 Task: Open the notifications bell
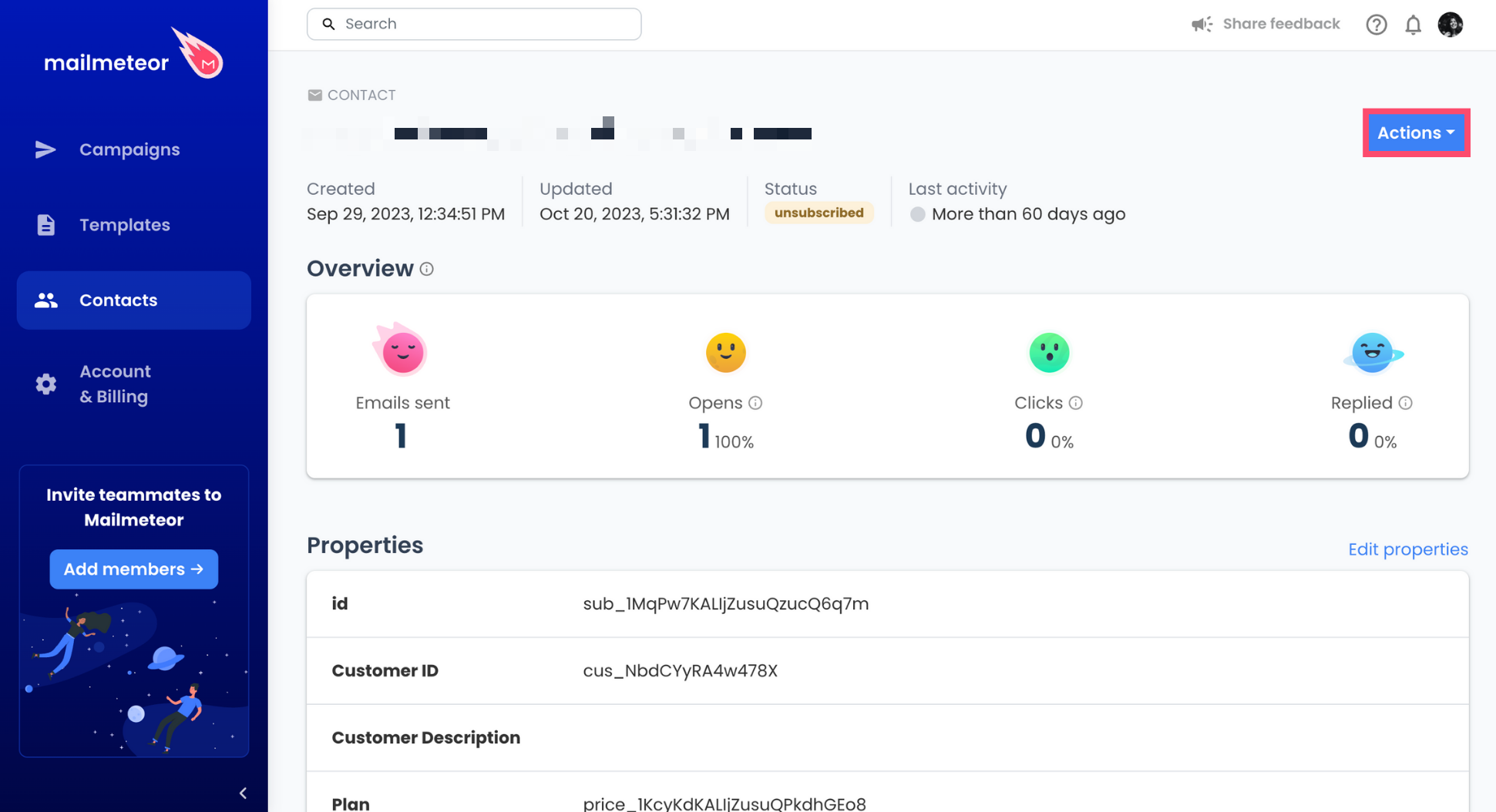pyautogui.click(x=1413, y=25)
